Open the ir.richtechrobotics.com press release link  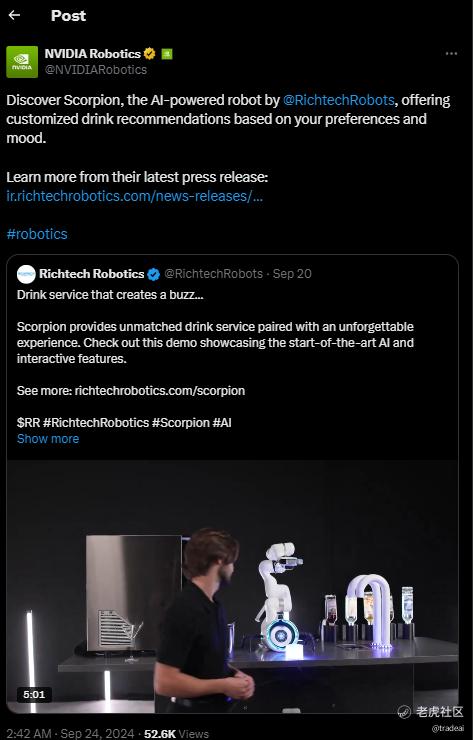point(135,196)
